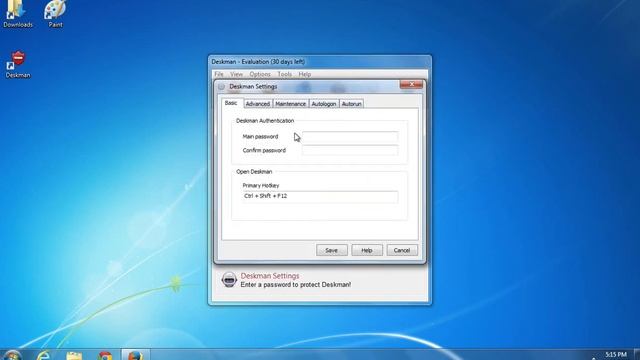Screen dimensions: 640x360
Task: Switch to the active Deskman taskbar item
Action: pos(135,355)
